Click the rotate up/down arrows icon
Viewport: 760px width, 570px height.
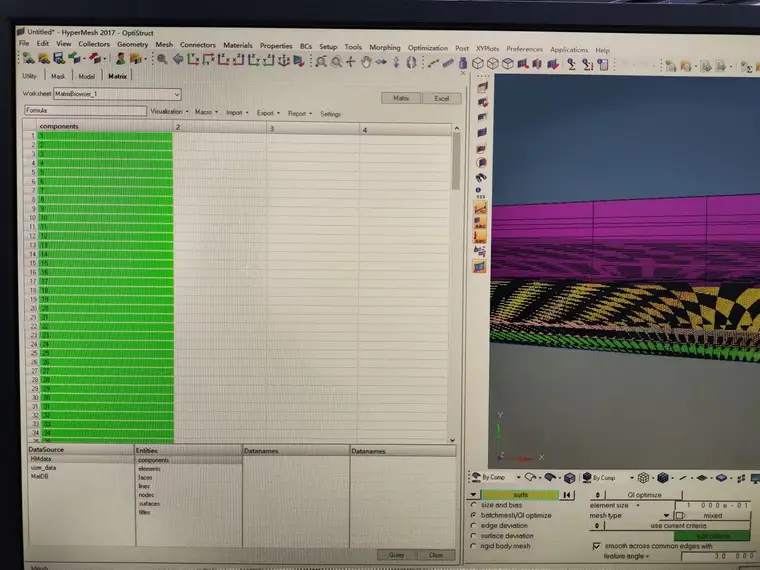click(396, 62)
